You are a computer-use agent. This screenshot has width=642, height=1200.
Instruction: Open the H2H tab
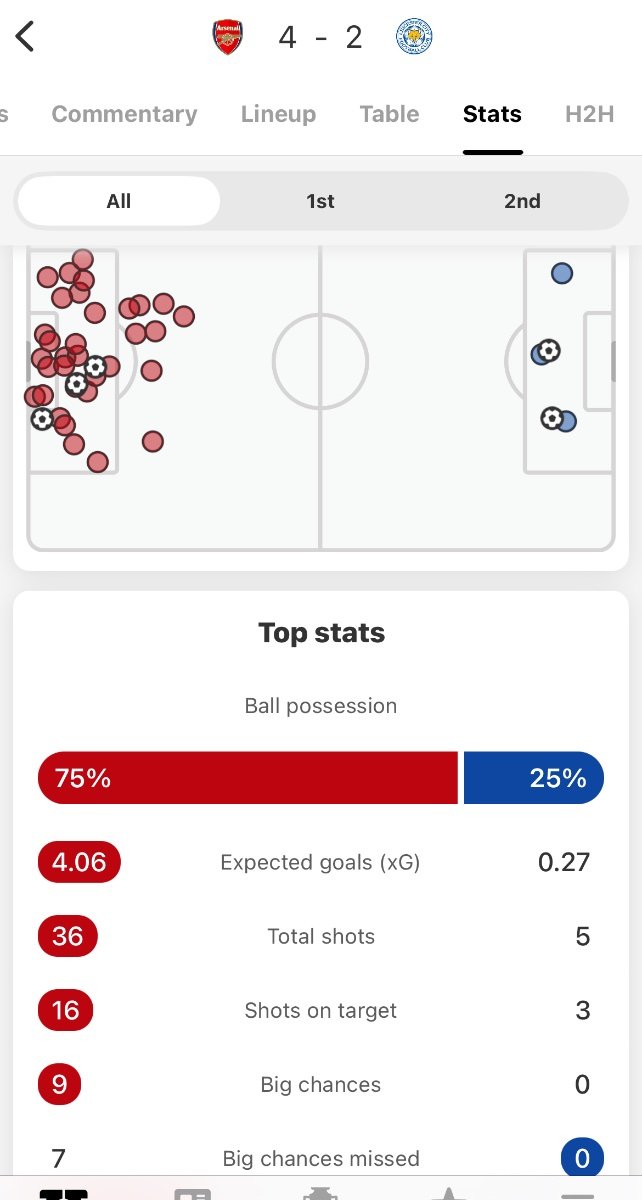tap(589, 114)
